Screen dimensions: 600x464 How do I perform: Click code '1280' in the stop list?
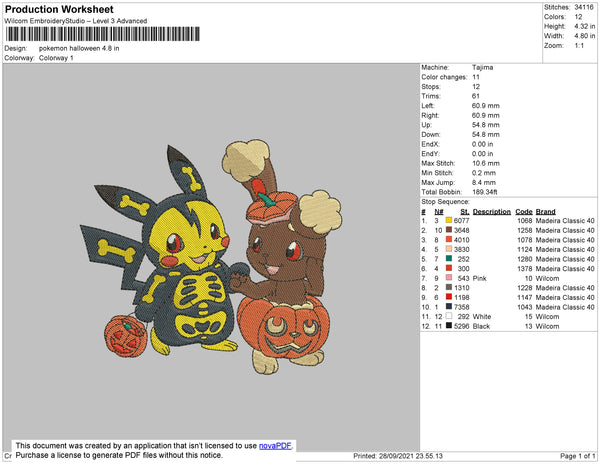point(525,259)
